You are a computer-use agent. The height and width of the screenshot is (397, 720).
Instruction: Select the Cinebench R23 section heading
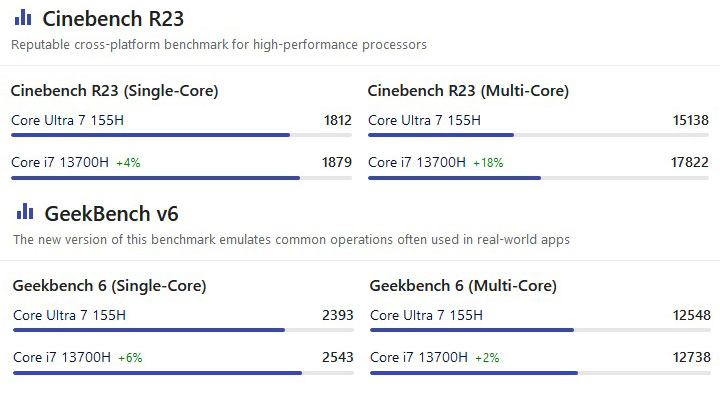(113, 19)
